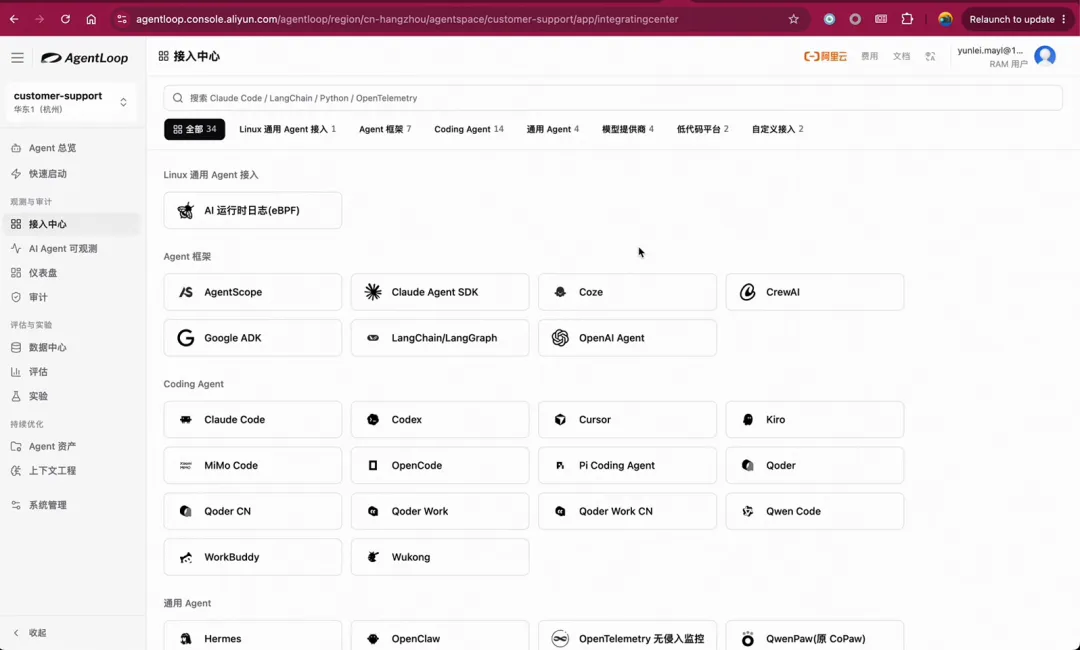Click the MiMo Code icon
Image resolution: width=1080 pixels, height=650 pixels.
coord(185,465)
